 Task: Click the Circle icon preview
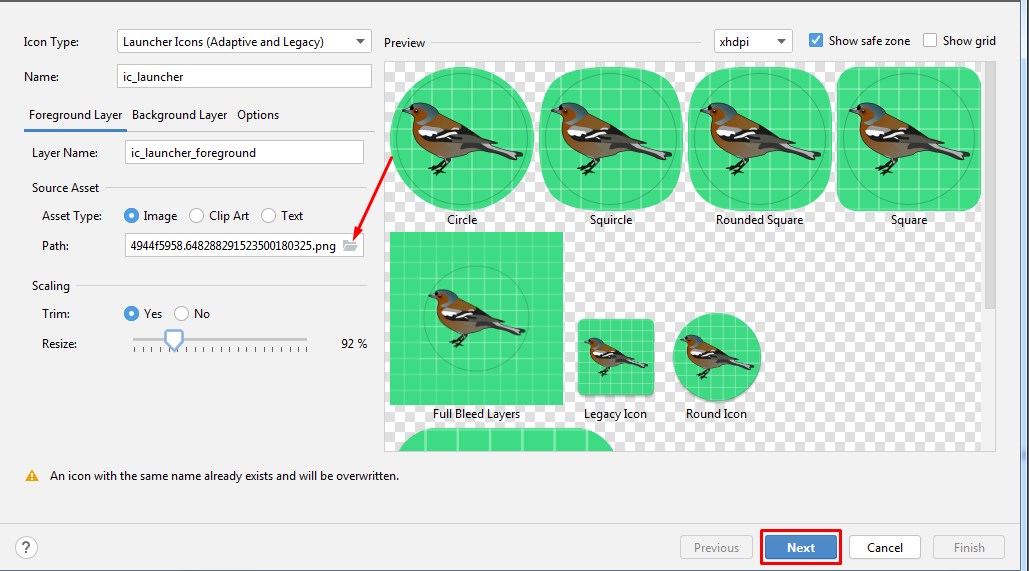pyautogui.click(x=462, y=138)
